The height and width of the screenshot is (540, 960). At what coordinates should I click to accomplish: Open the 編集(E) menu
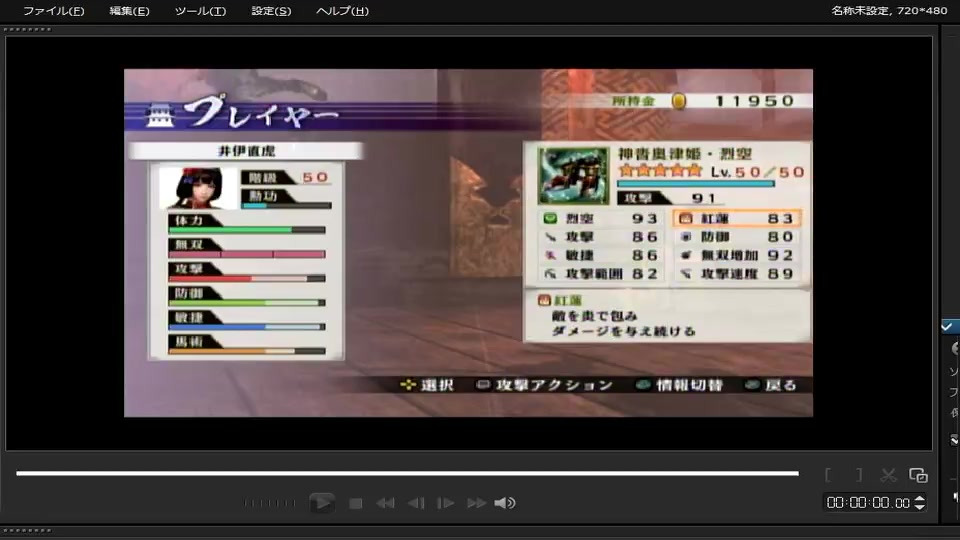[x=129, y=11]
